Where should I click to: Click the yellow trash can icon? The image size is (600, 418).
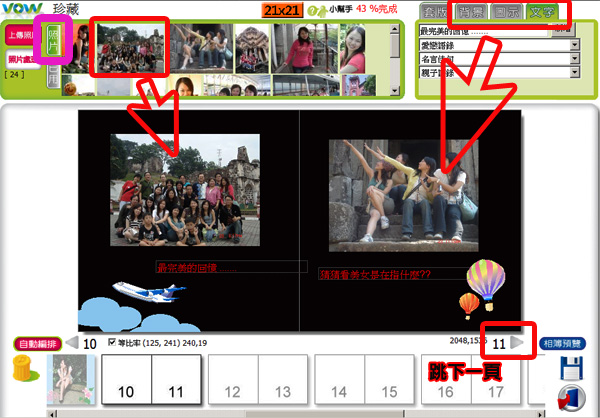point(24,368)
